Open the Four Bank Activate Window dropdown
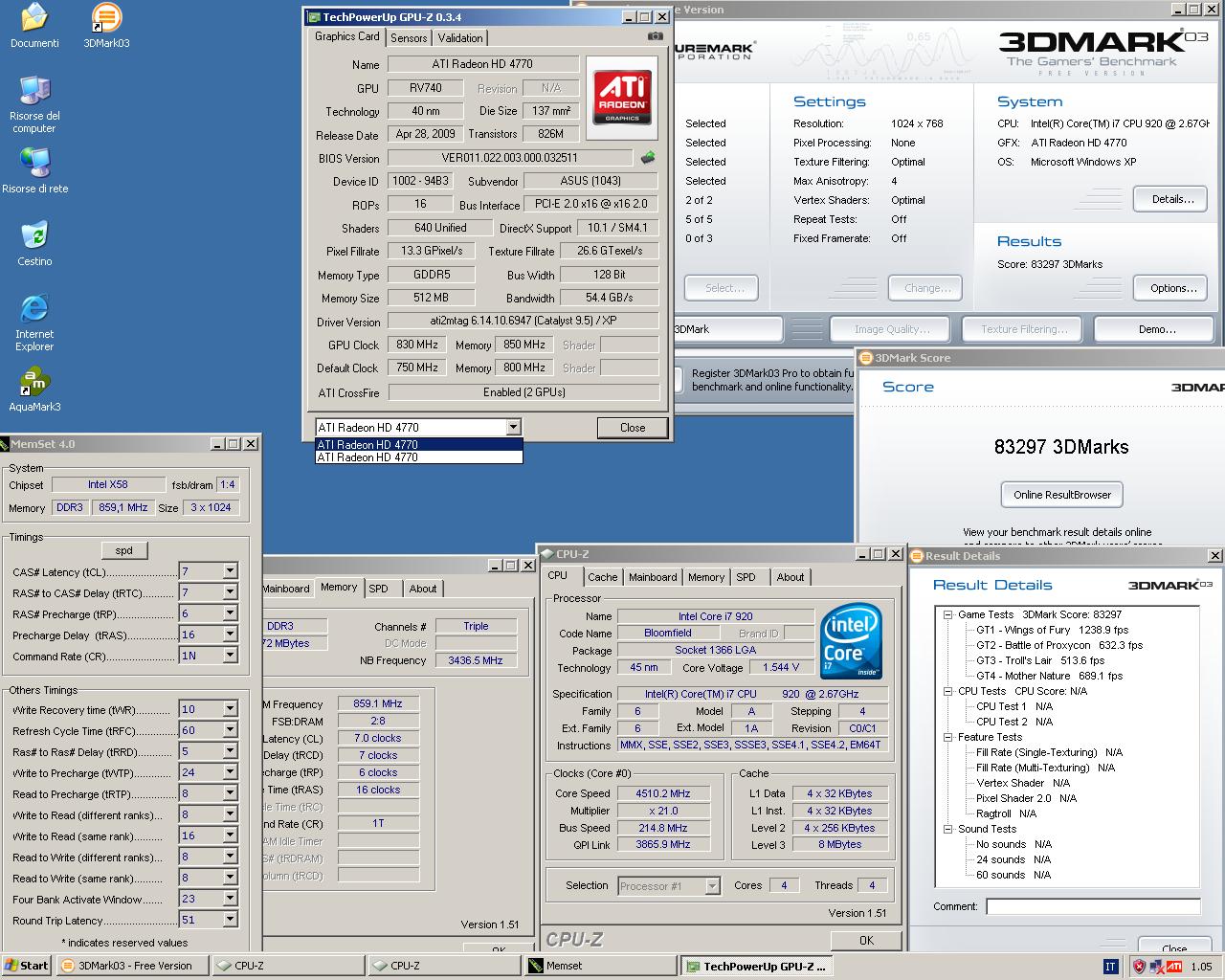The width and height of the screenshot is (1225, 980). pos(230,899)
